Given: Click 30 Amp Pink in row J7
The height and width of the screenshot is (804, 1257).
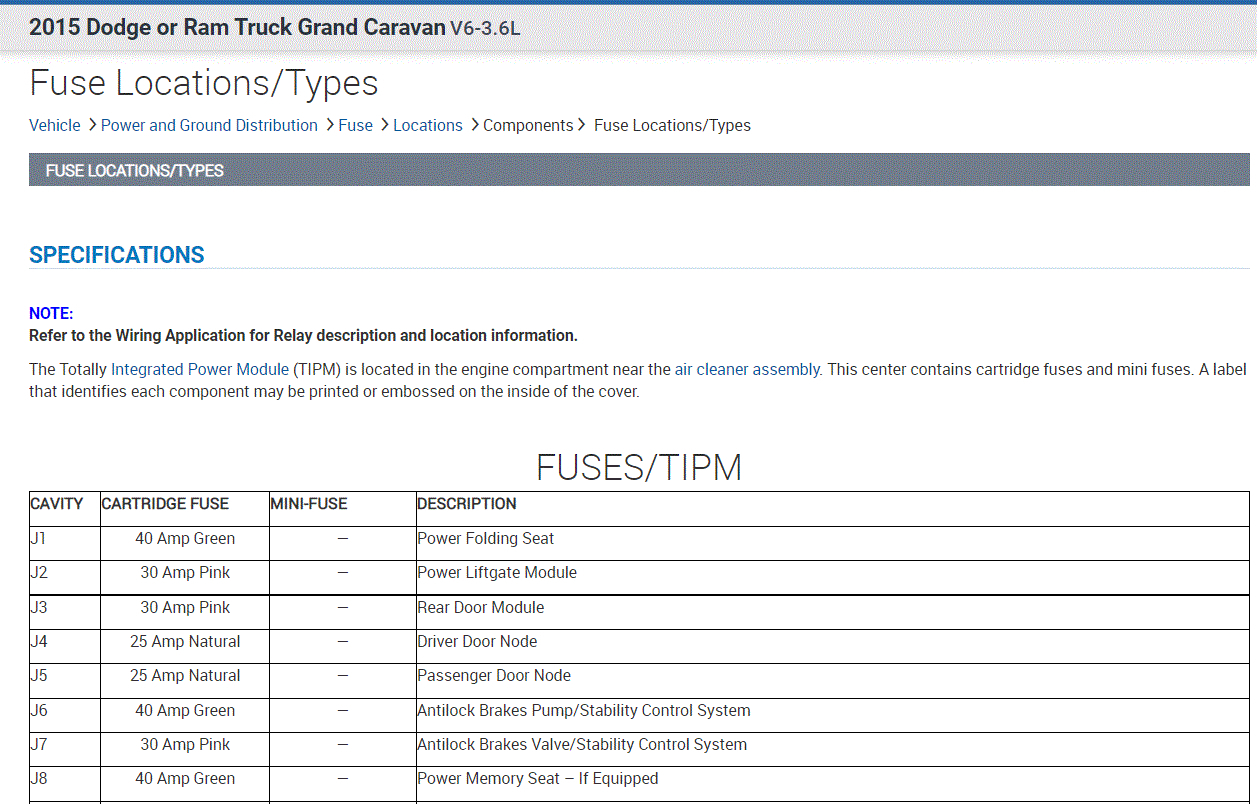Looking at the screenshot, I should point(185,745).
